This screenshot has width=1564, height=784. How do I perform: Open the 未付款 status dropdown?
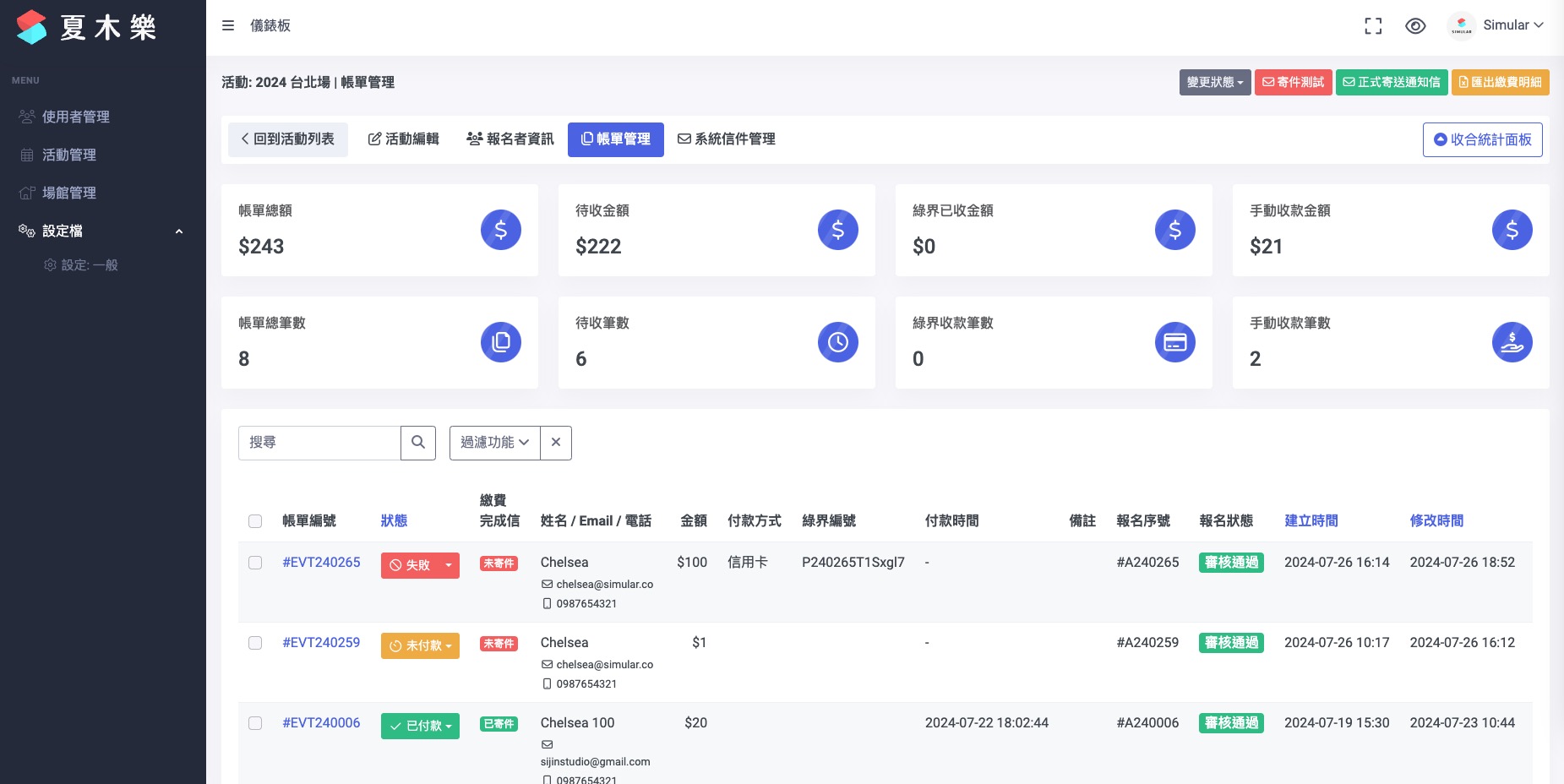(420, 645)
